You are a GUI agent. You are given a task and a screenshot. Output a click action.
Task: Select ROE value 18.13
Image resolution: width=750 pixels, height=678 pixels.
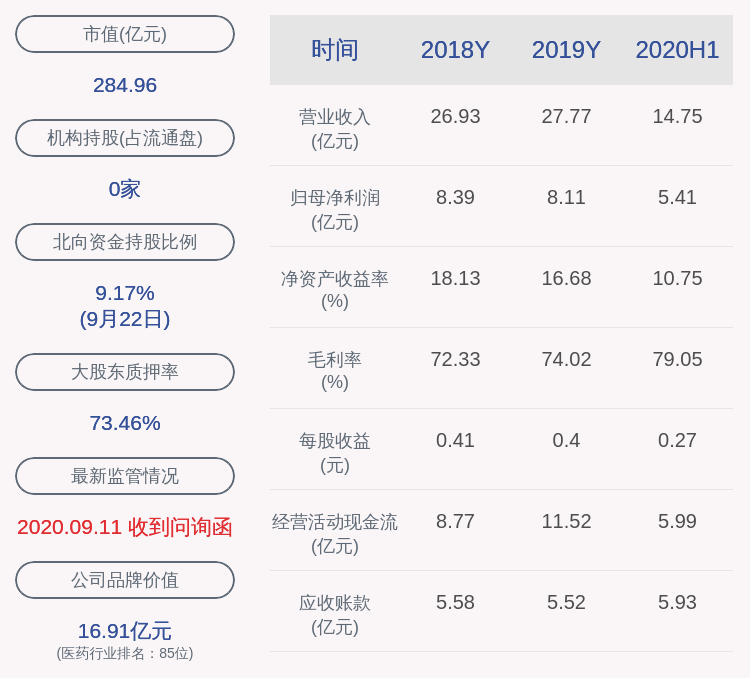455,278
